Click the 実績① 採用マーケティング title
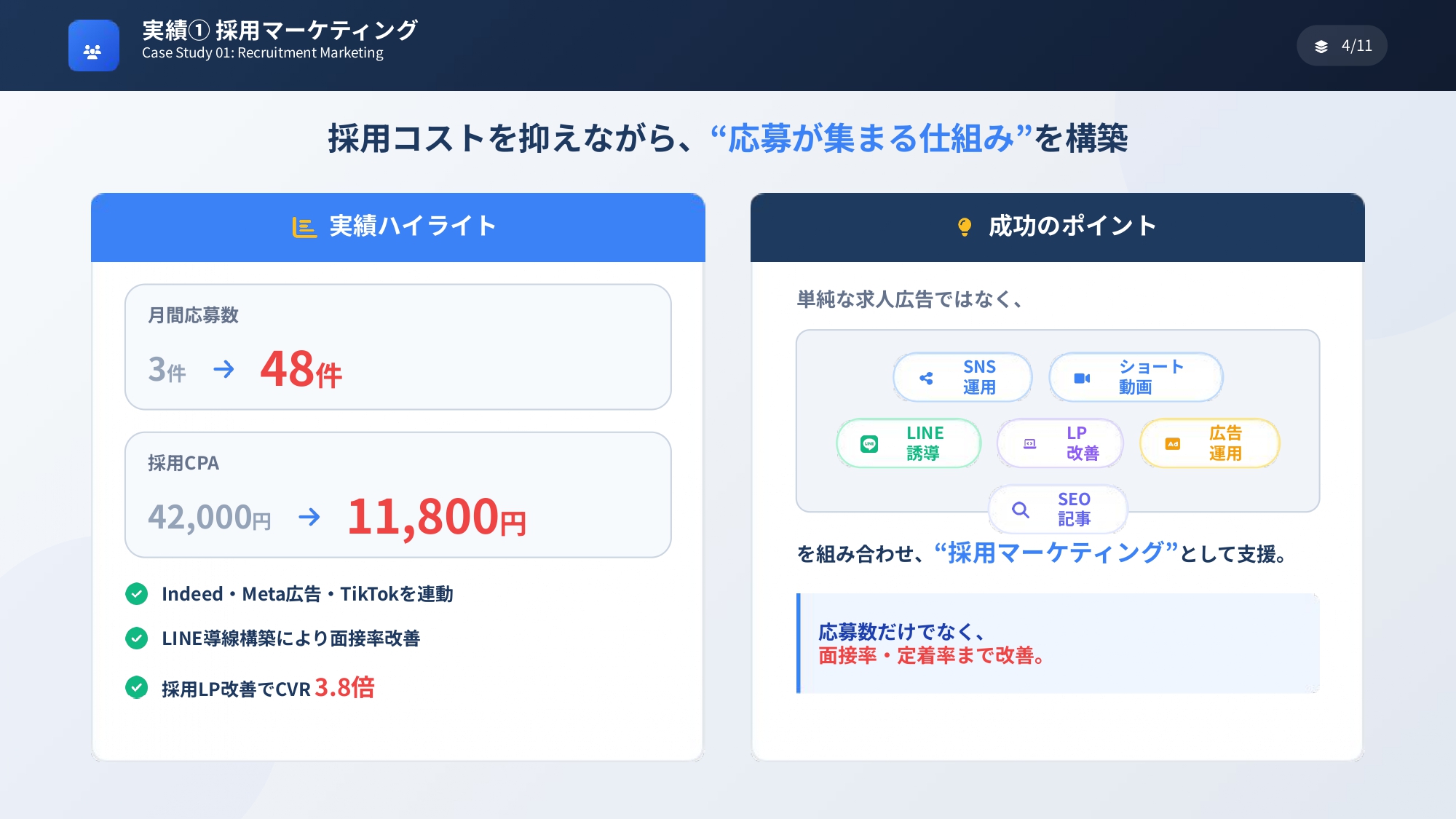The width and height of the screenshot is (1456, 819). tap(280, 30)
